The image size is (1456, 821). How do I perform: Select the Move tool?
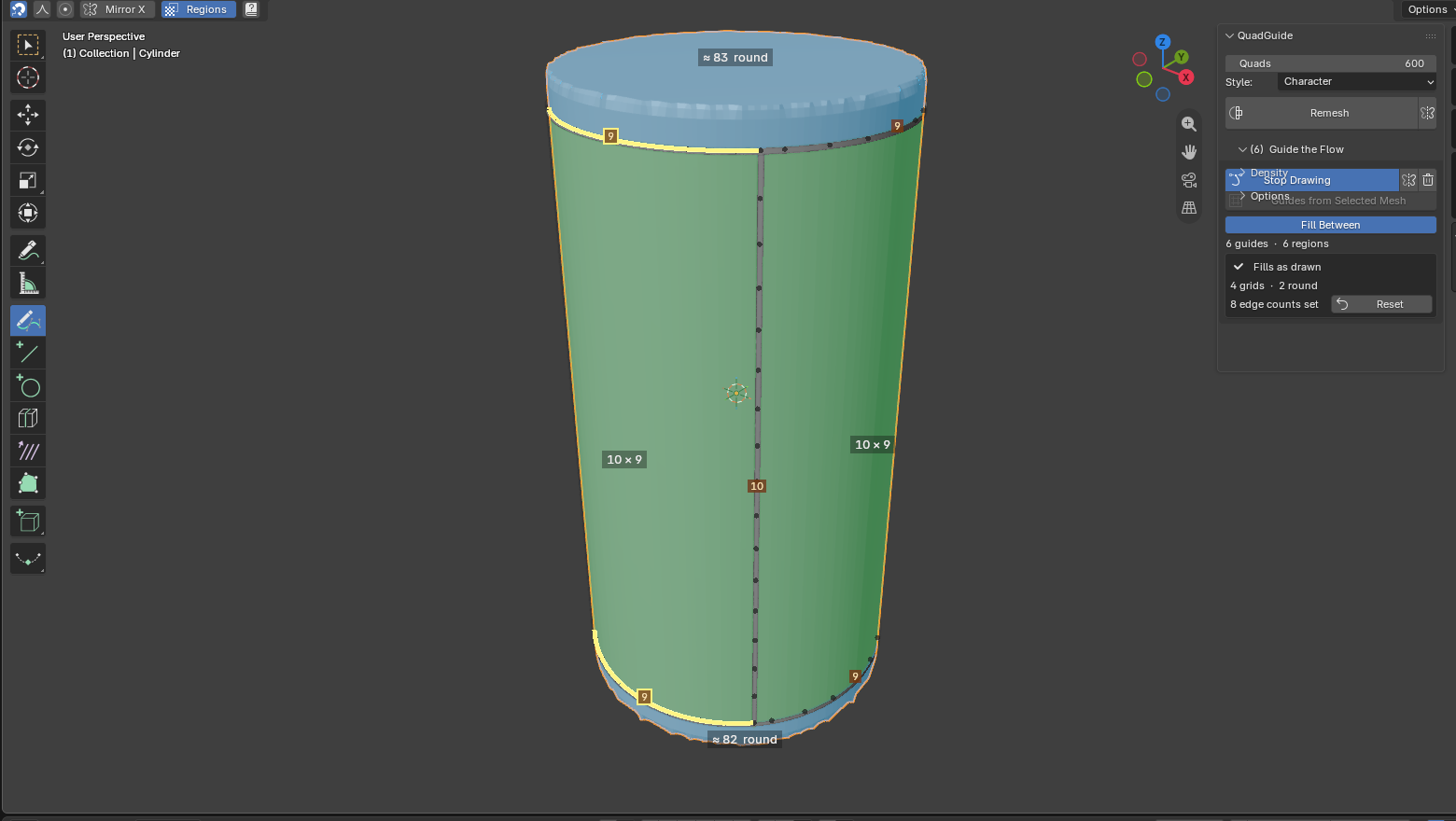[x=28, y=115]
